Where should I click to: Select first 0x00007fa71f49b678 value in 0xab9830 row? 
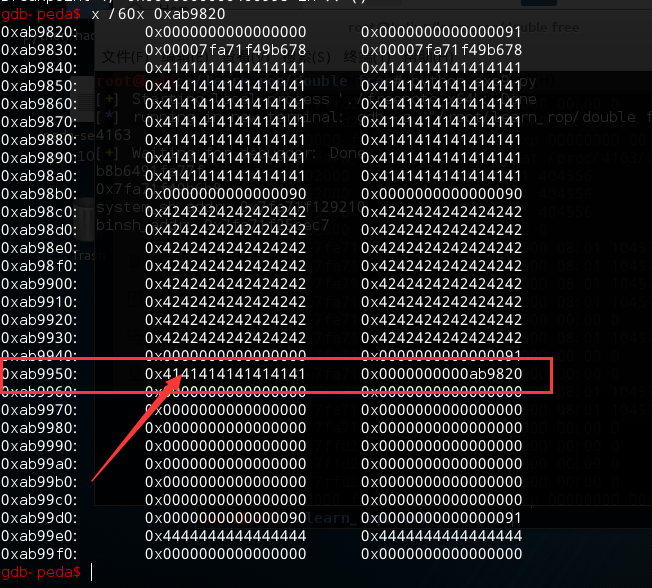coord(225,49)
